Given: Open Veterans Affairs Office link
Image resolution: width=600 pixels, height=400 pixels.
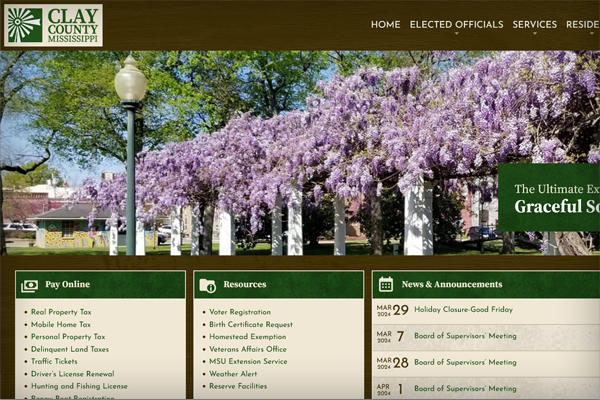Looking at the screenshot, I should [x=248, y=349].
